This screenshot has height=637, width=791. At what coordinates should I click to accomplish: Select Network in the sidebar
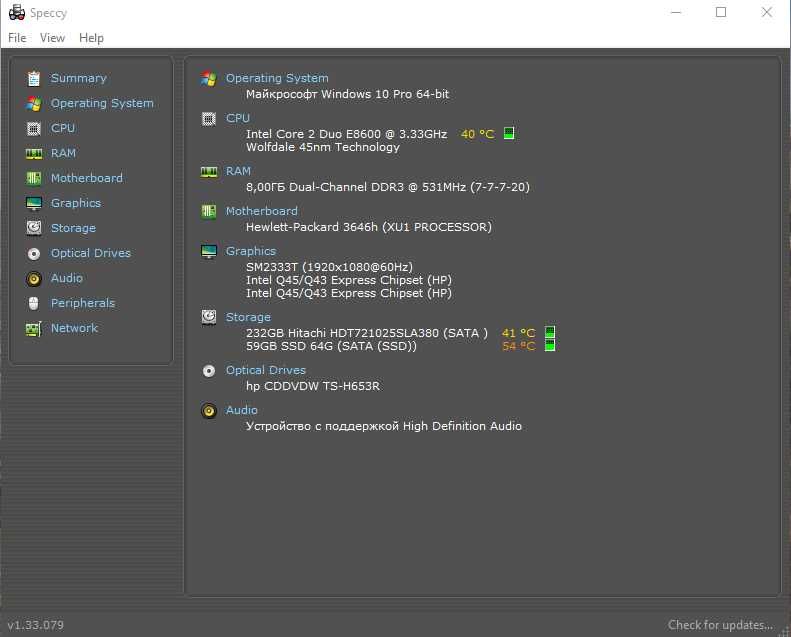click(74, 328)
